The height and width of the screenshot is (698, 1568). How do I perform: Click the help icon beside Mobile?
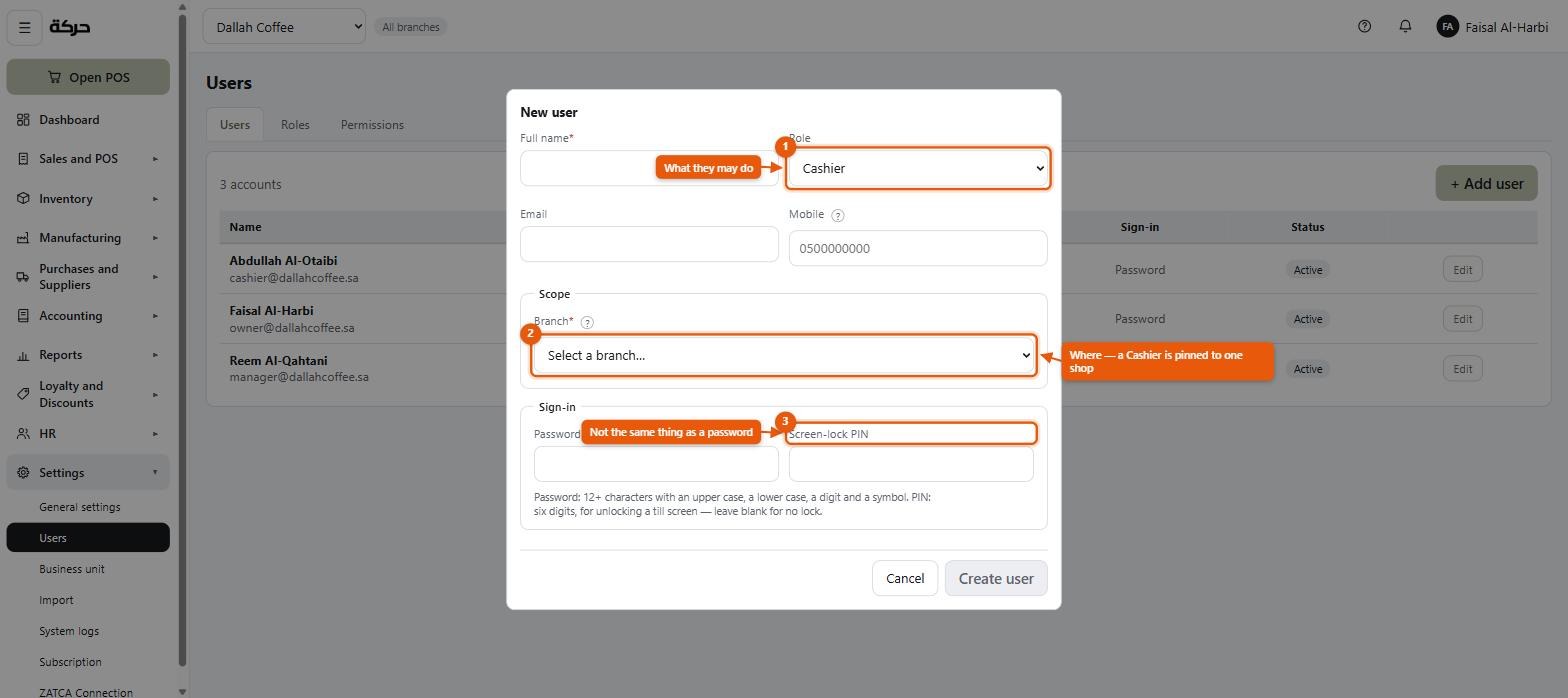[838, 215]
